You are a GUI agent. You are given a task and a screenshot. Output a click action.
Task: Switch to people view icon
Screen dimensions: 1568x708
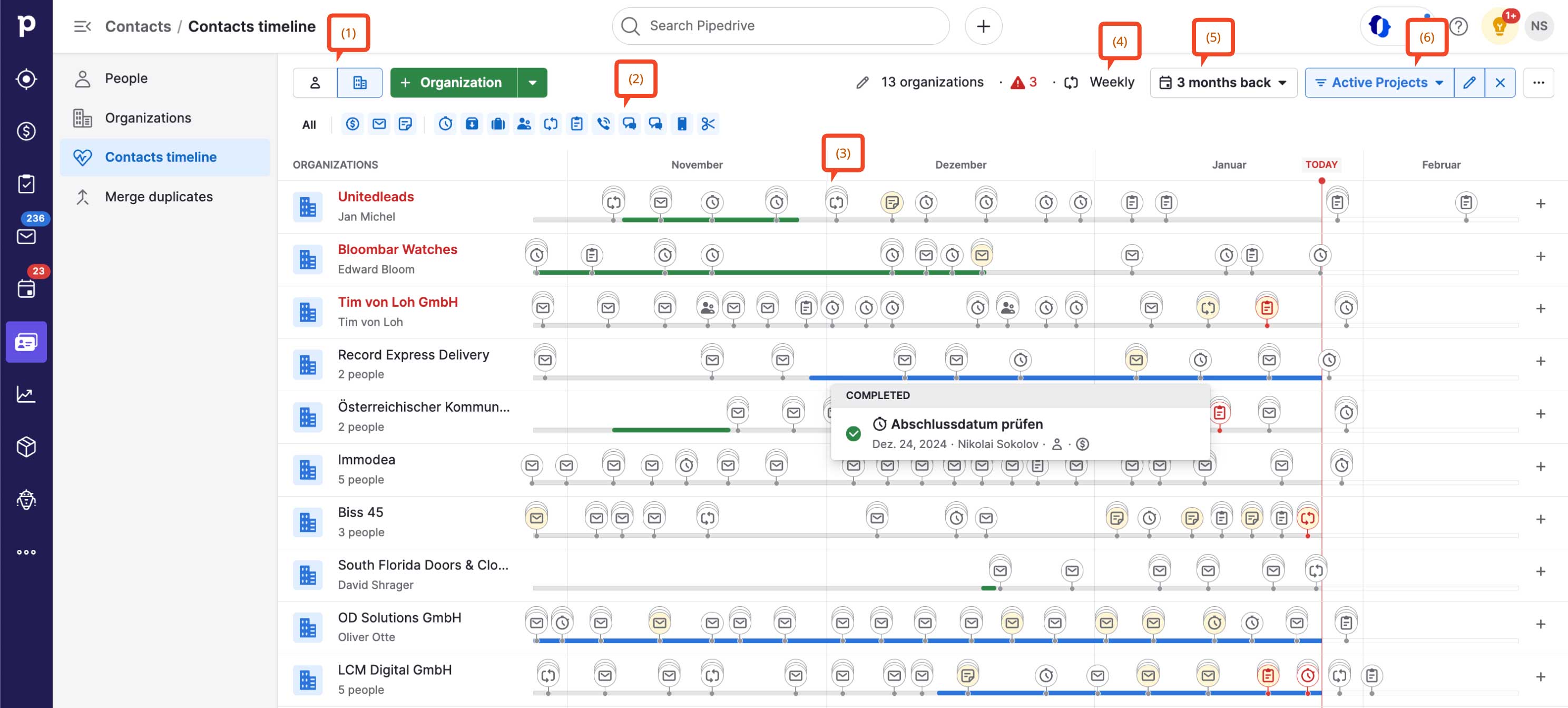(315, 83)
